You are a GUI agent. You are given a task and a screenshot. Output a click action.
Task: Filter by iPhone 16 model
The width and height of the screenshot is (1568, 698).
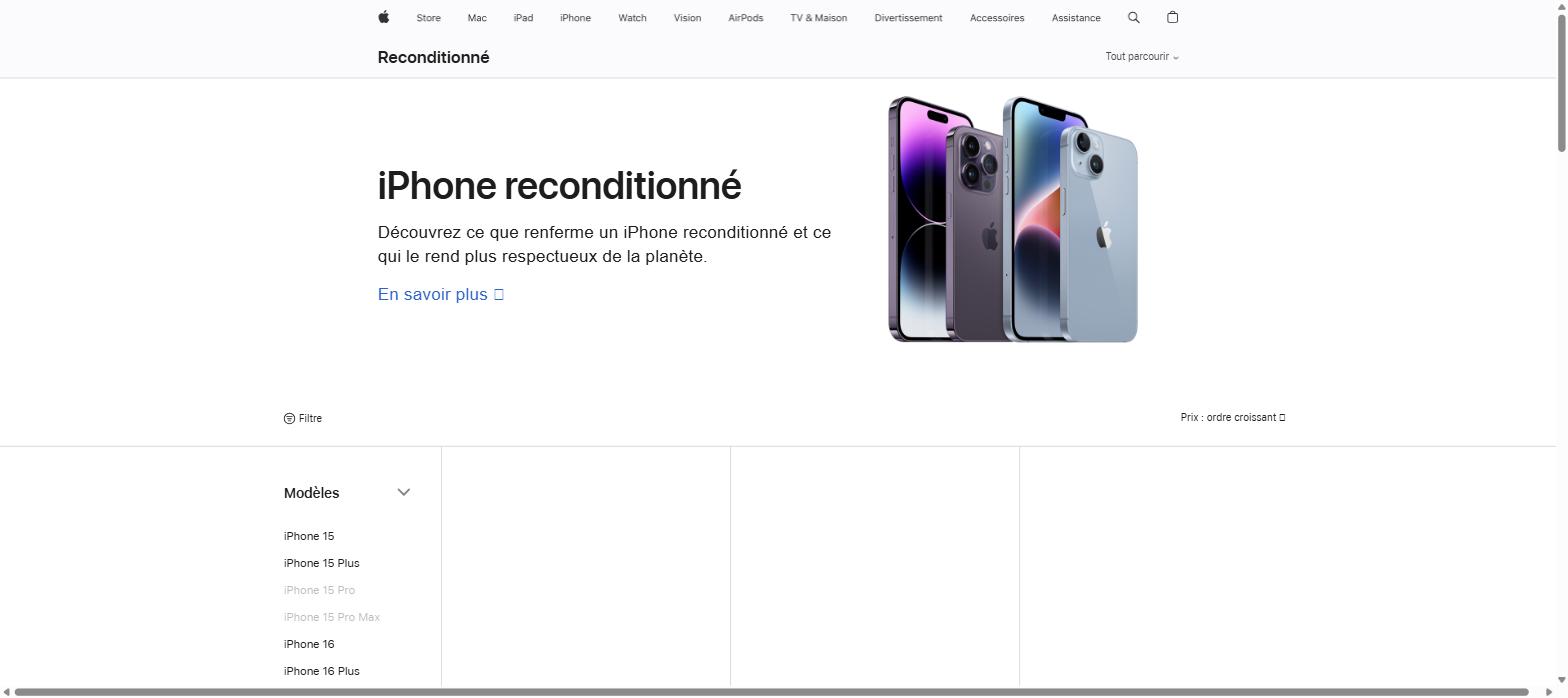(x=309, y=644)
